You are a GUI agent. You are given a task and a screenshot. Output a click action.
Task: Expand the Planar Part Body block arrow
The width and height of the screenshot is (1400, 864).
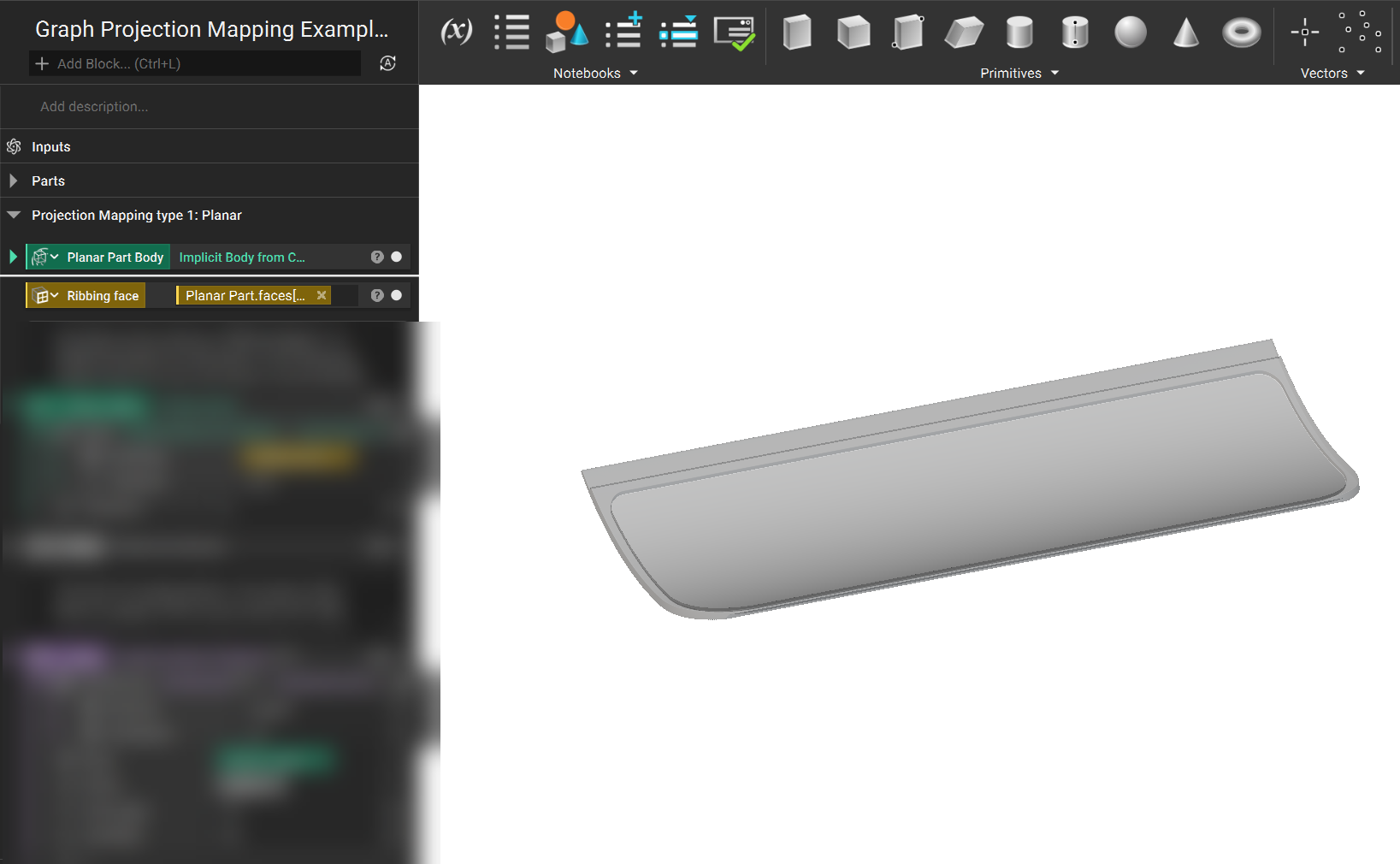[x=13, y=257]
